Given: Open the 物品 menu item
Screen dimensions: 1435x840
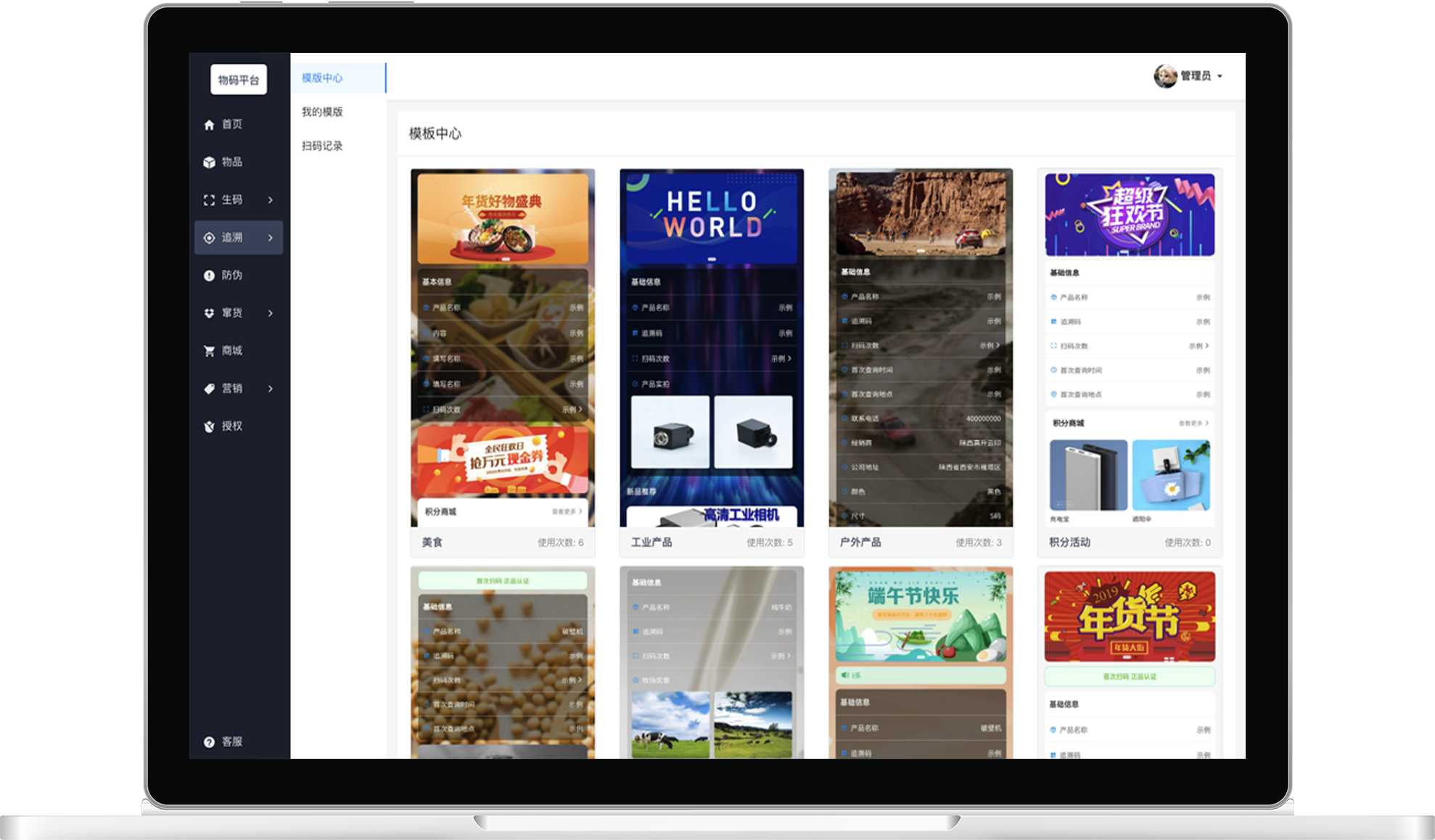Looking at the screenshot, I should [239, 162].
